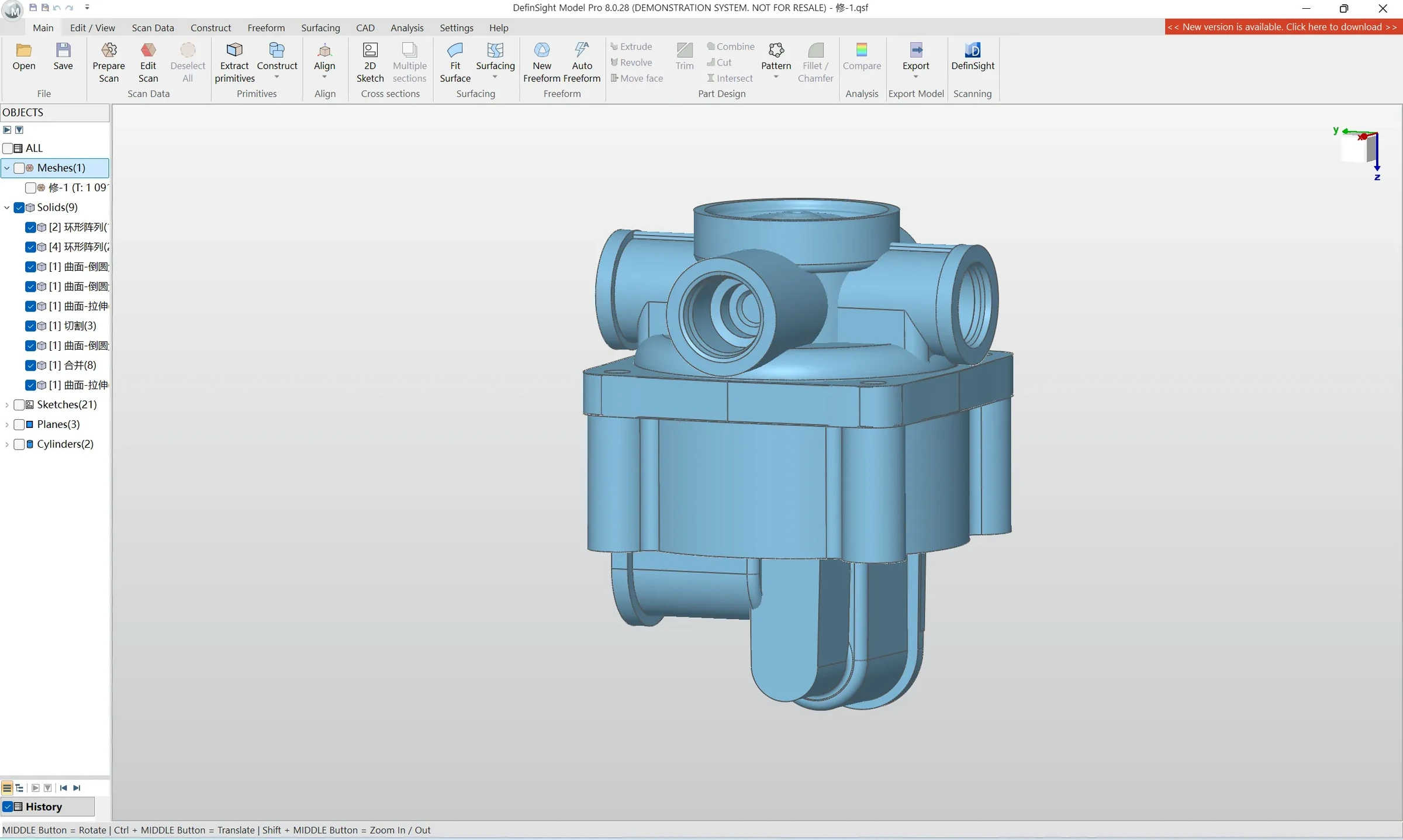Expand the Sketches(21) tree node
The image size is (1403, 840).
(7, 405)
